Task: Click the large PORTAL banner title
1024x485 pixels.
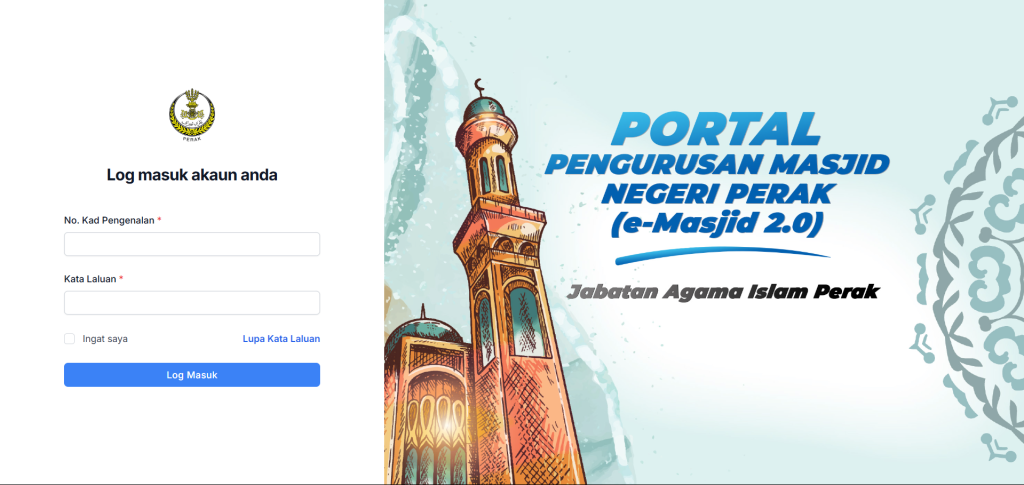Action: [x=716, y=129]
